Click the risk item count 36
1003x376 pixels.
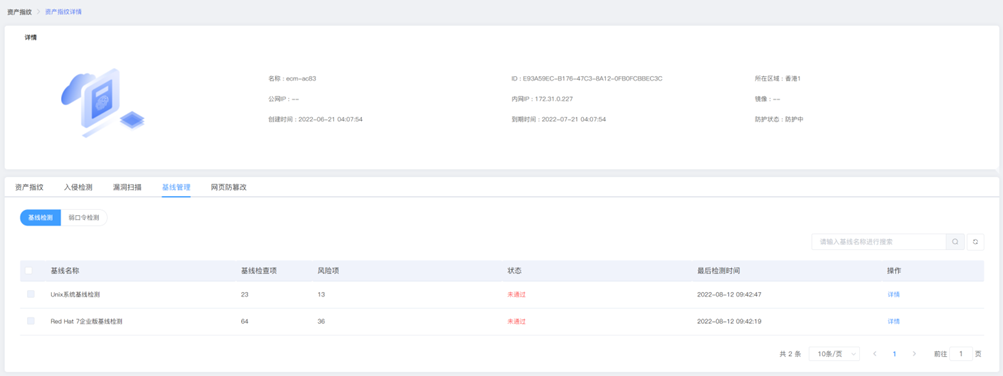pos(321,322)
